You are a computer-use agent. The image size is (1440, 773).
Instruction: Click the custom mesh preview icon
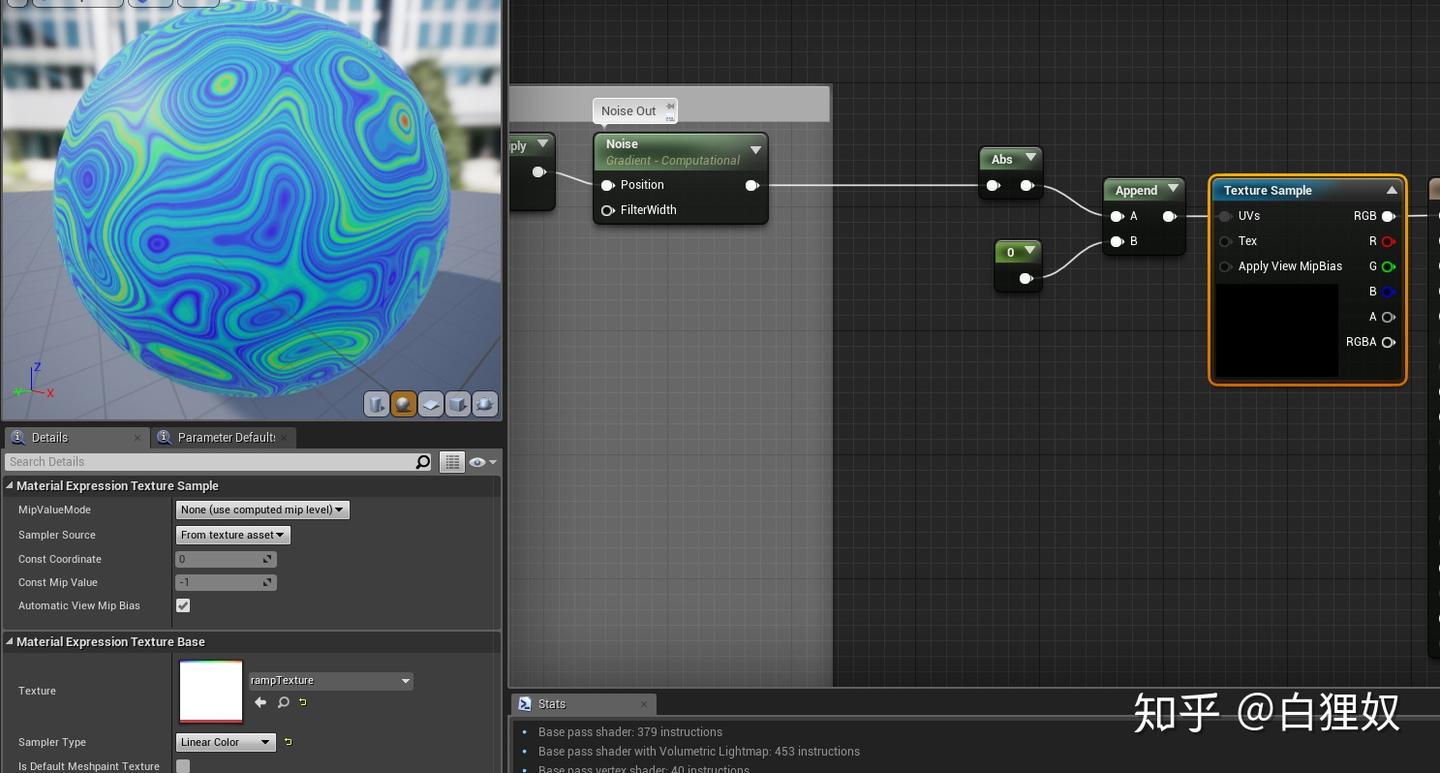tap(484, 404)
